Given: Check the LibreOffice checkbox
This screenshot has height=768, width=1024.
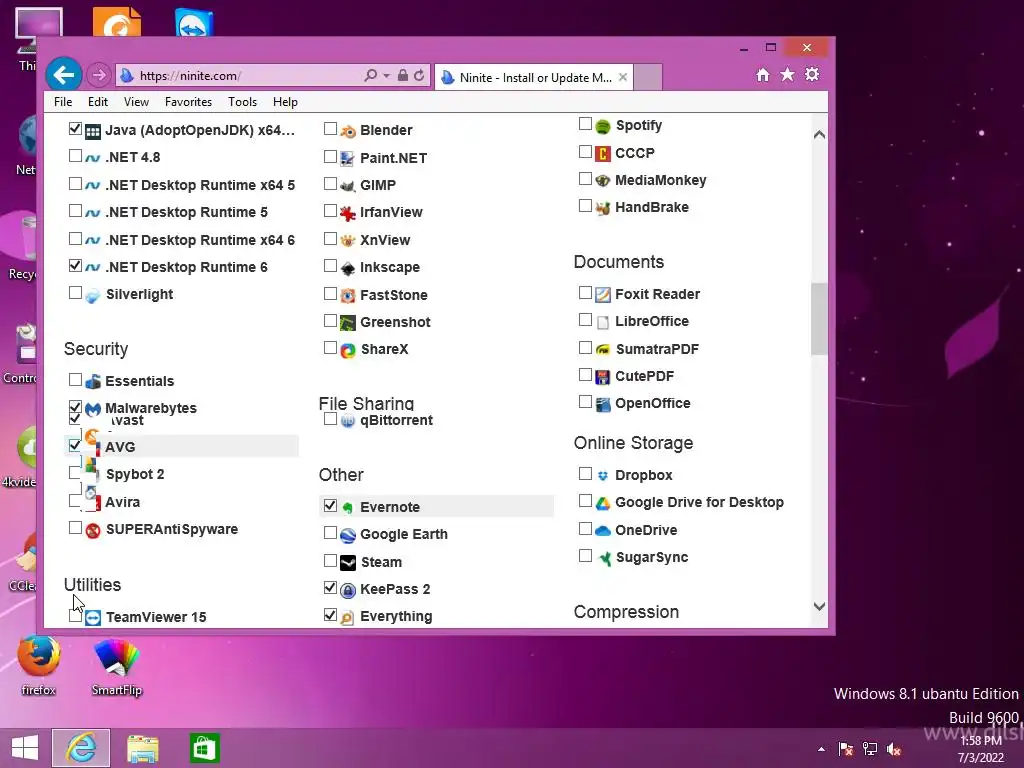Looking at the screenshot, I should (585, 320).
